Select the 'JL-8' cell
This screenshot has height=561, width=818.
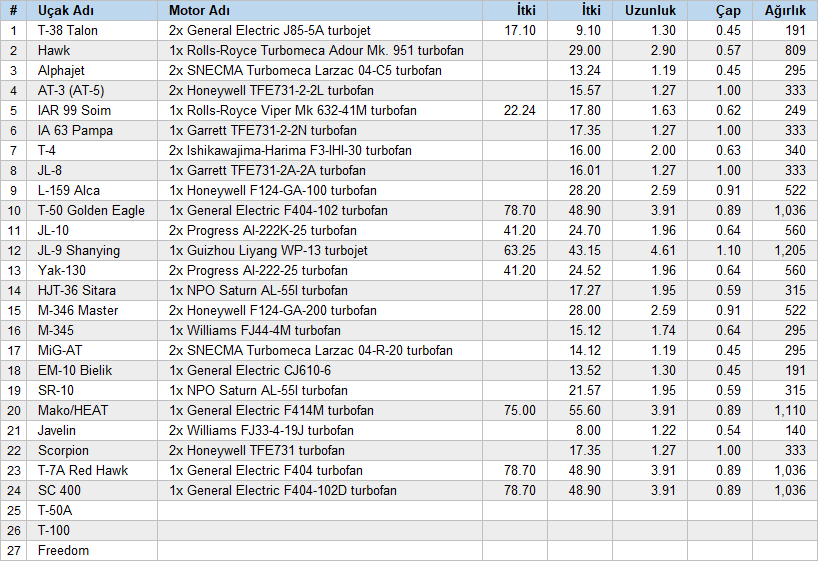[x=92, y=171]
